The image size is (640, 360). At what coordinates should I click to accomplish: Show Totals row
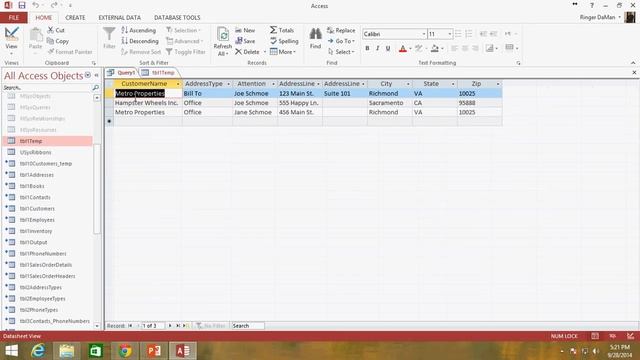pyautogui.click(x=282, y=30)
